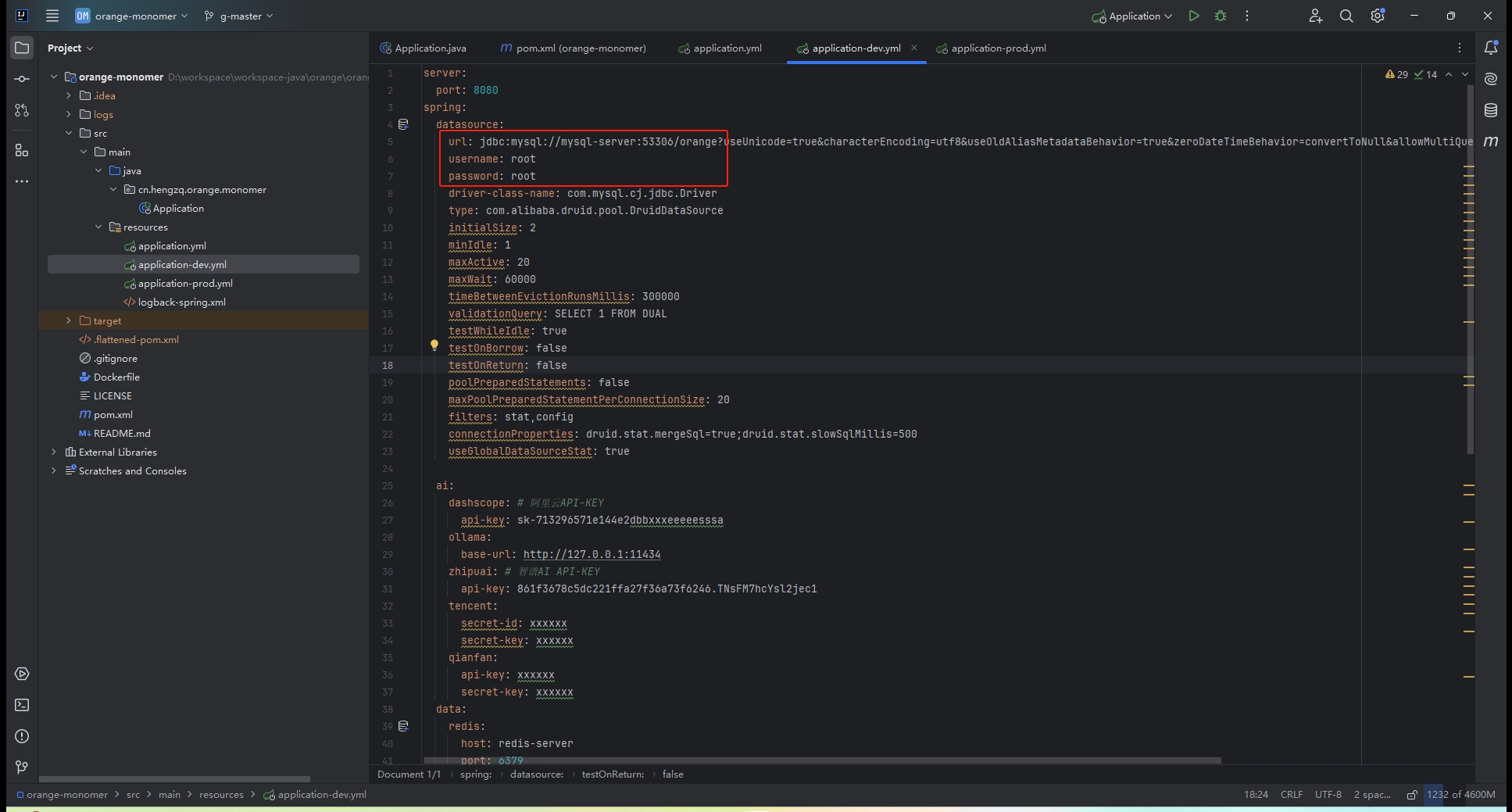Expand the target folder

(x=68, y=320)
